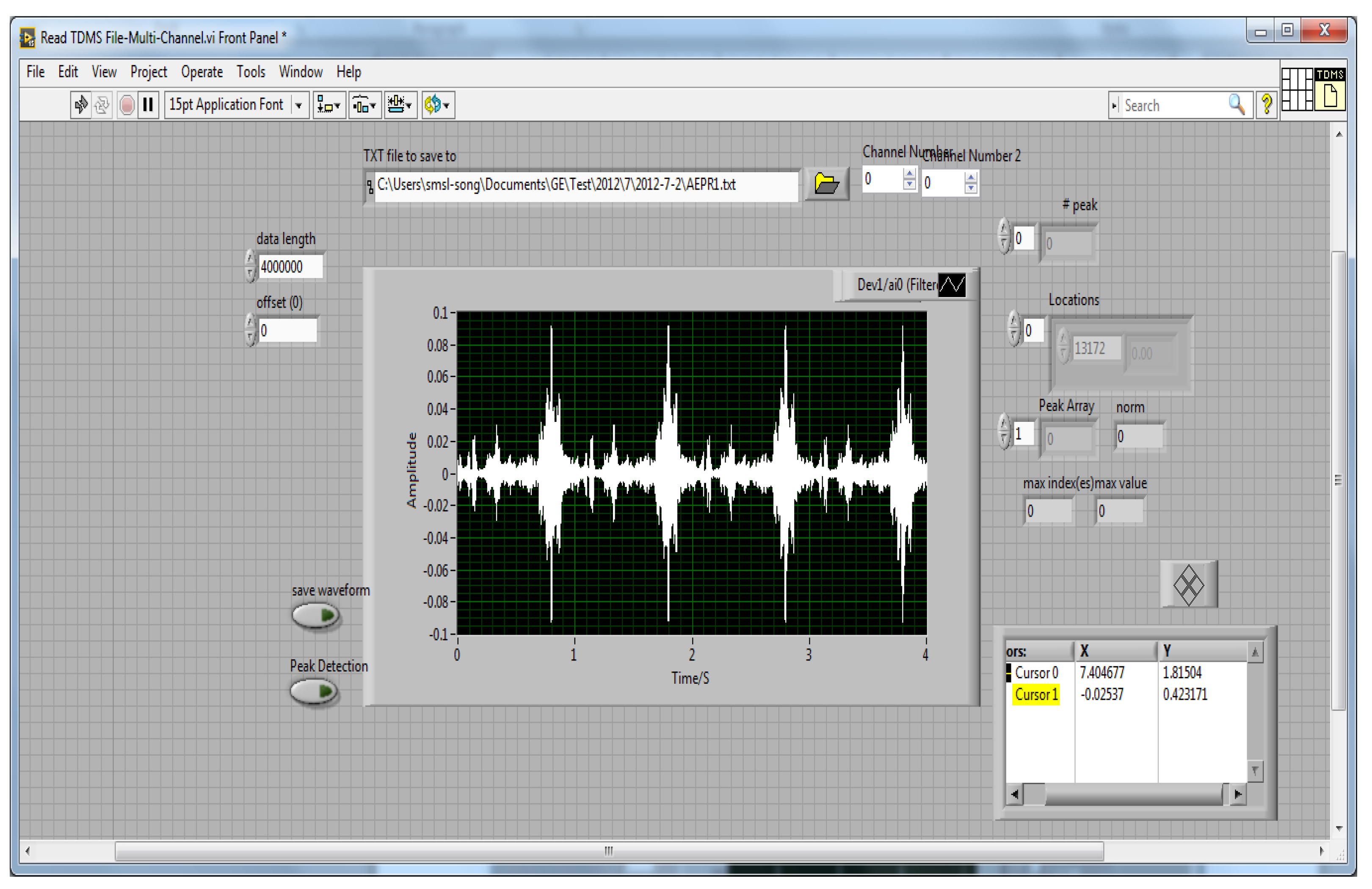The height and width of the screenshot is (889, 1372).
Task: Click the diamond cursor mover pad
Action: point(1188,585)
